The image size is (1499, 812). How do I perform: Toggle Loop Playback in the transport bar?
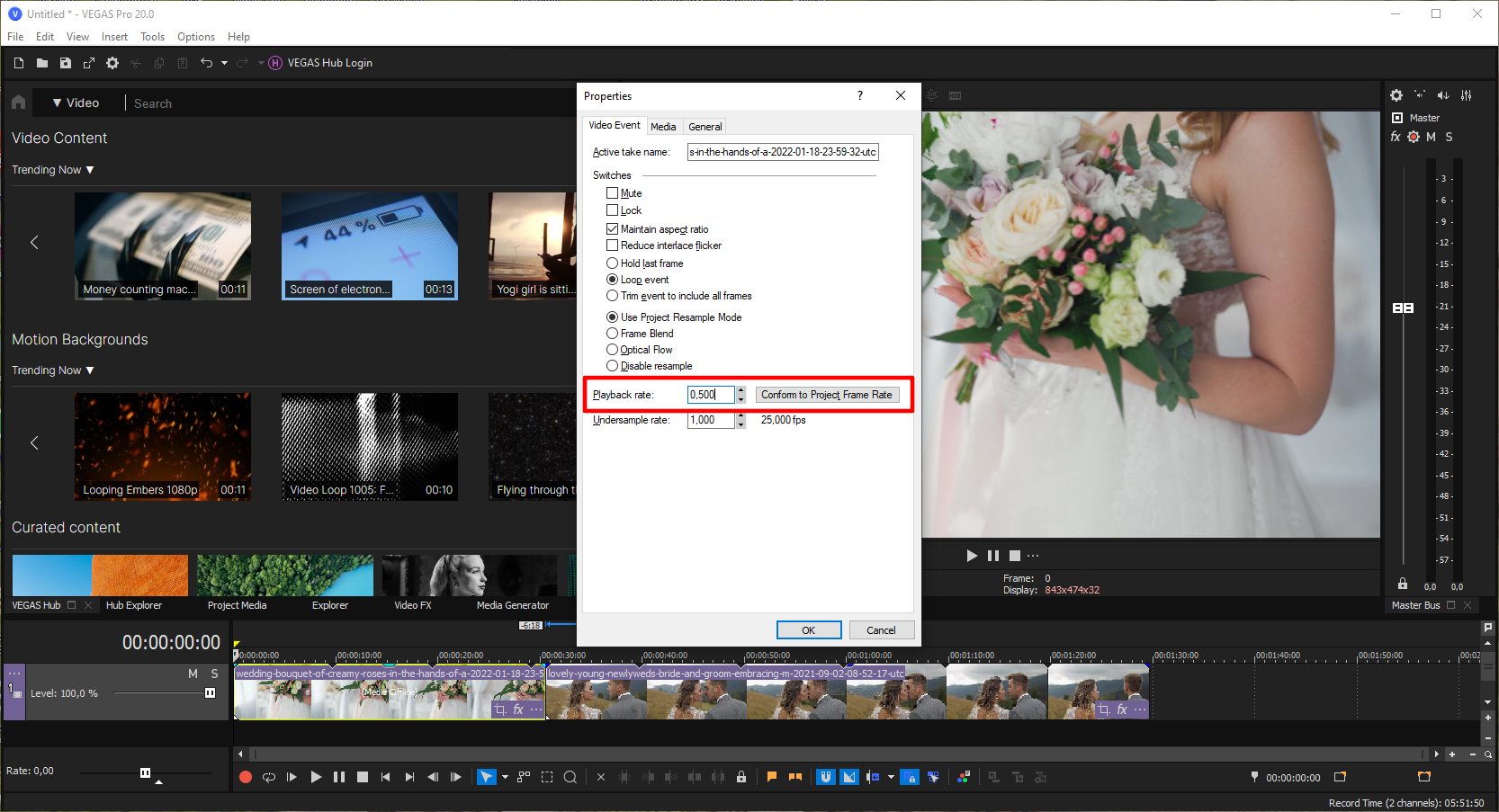[x=269, y=777]
